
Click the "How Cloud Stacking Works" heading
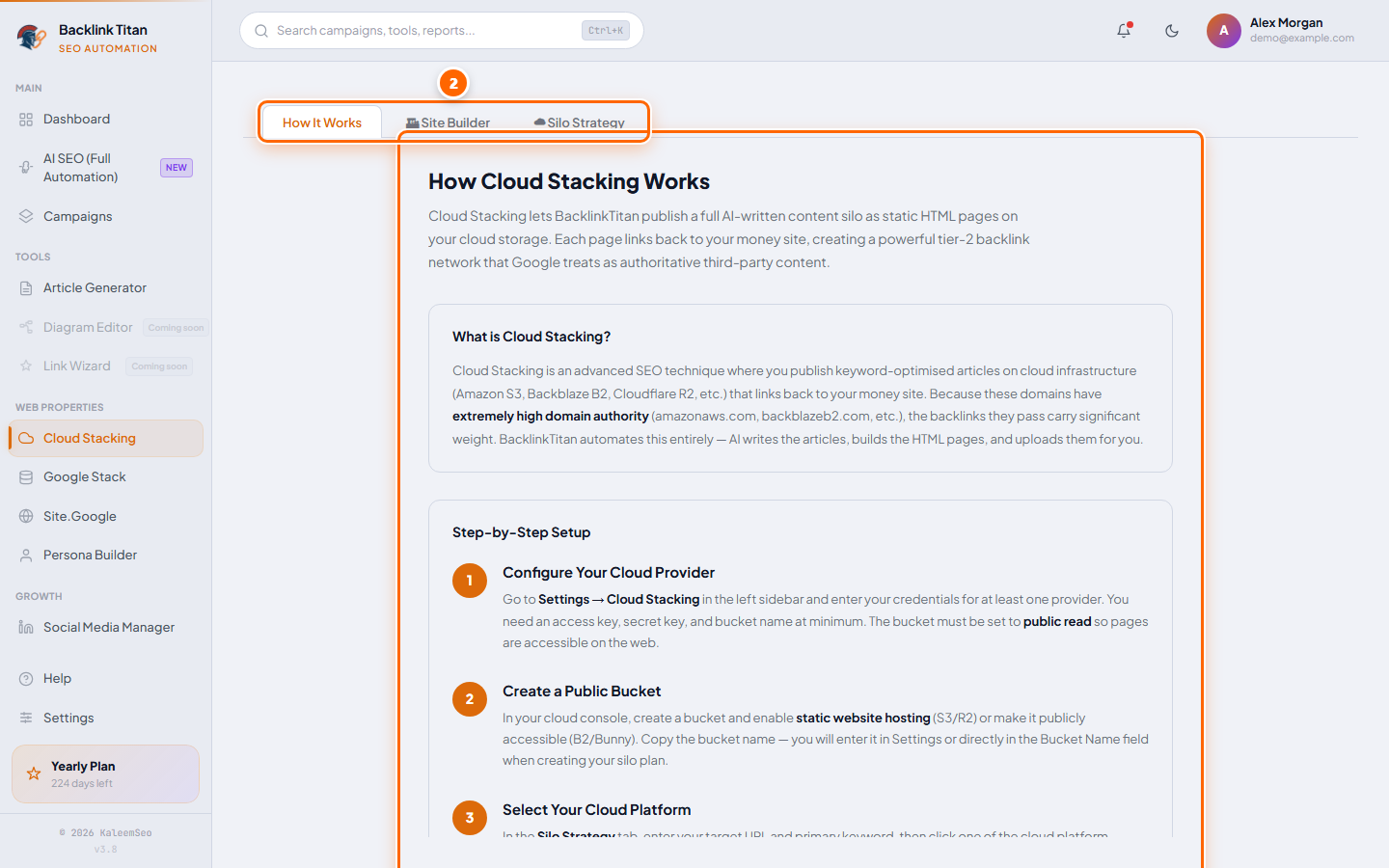coord(569,181)
